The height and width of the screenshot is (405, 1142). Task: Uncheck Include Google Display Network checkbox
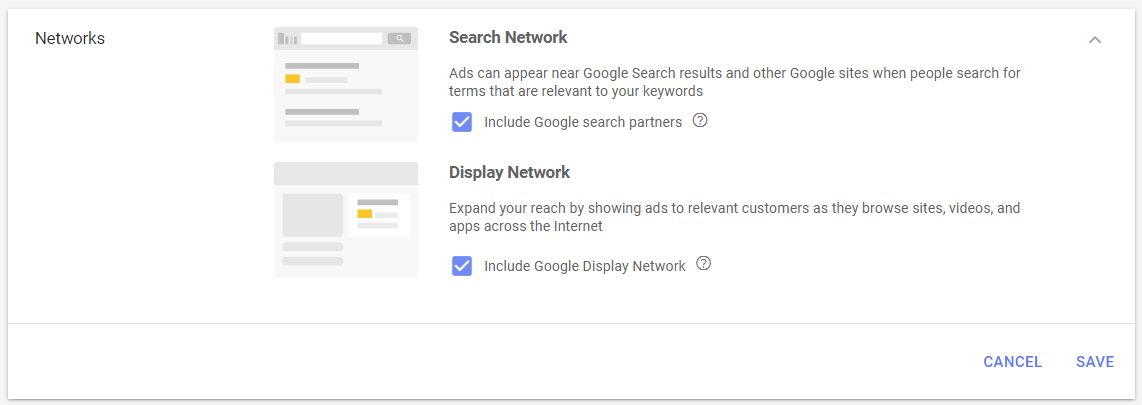462,266
